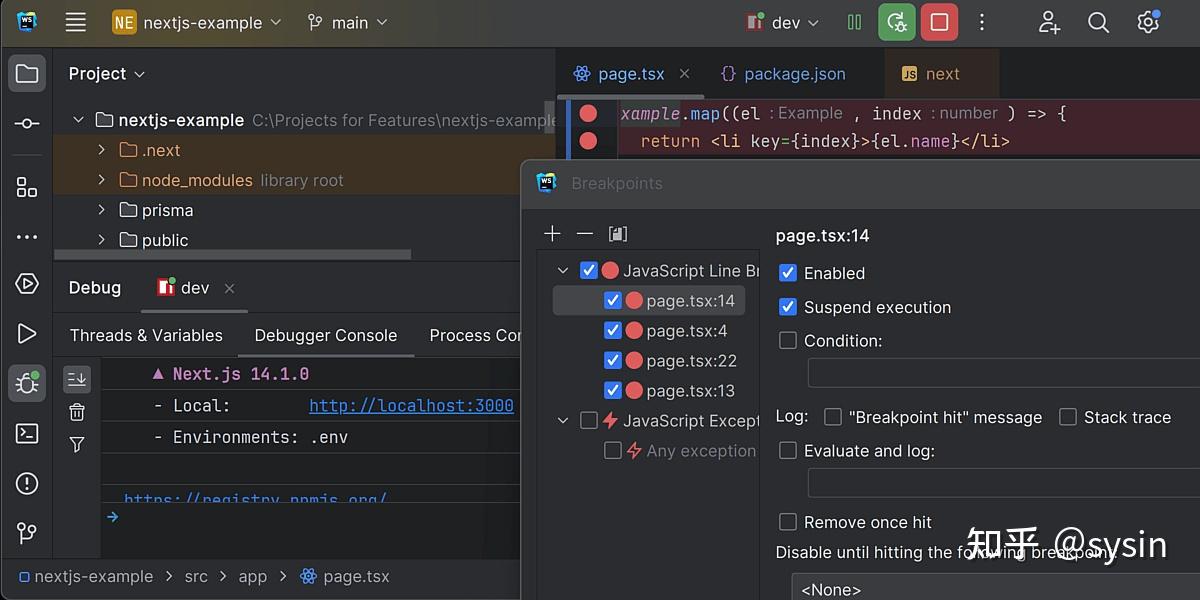Viewport: 1200px width, 600px height.
Task: Switch to Threads & Variables tab
Action: pyautogui.click(x=146, y=335)
